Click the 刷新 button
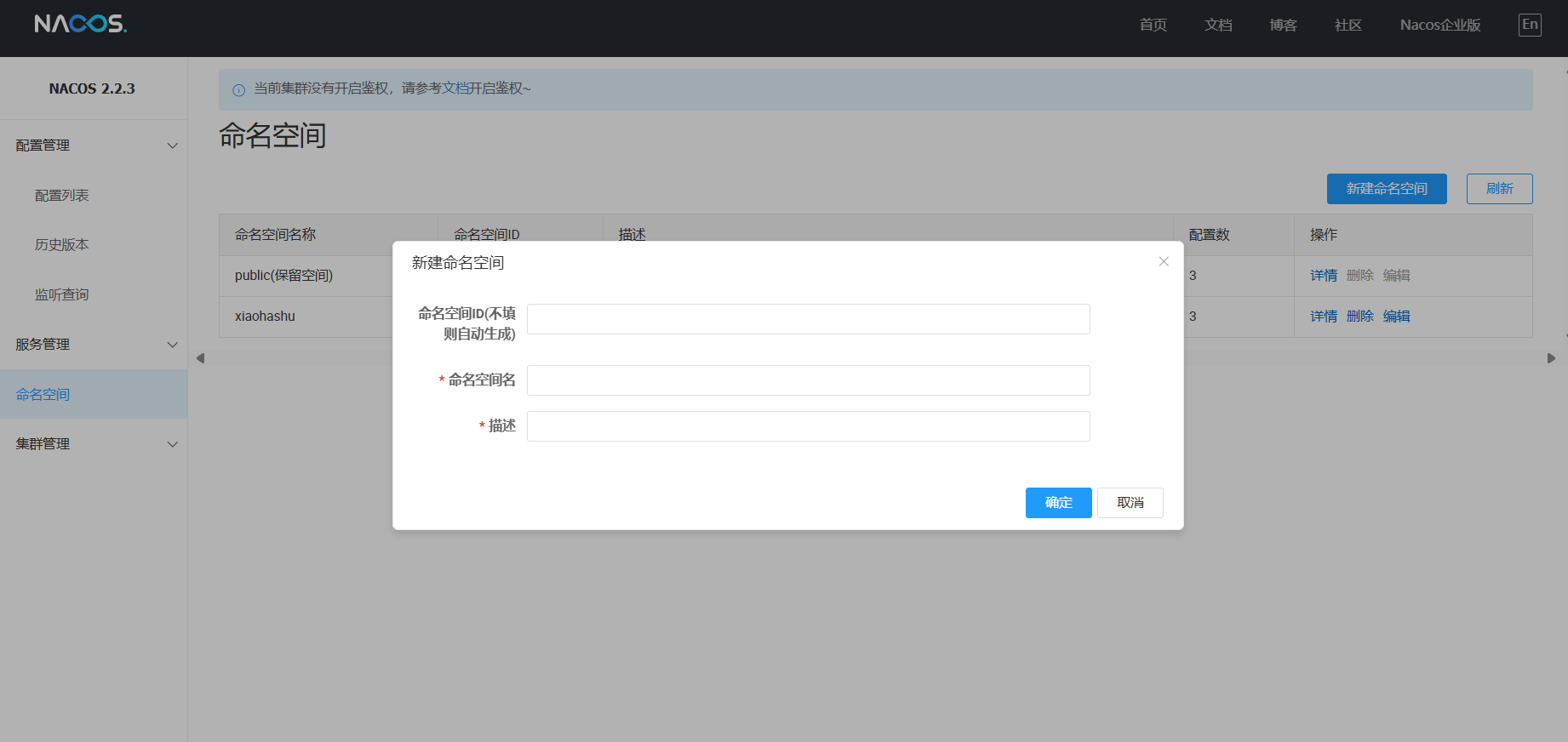Viewport: 1568px width, 742px height. tap(1499, 189)
